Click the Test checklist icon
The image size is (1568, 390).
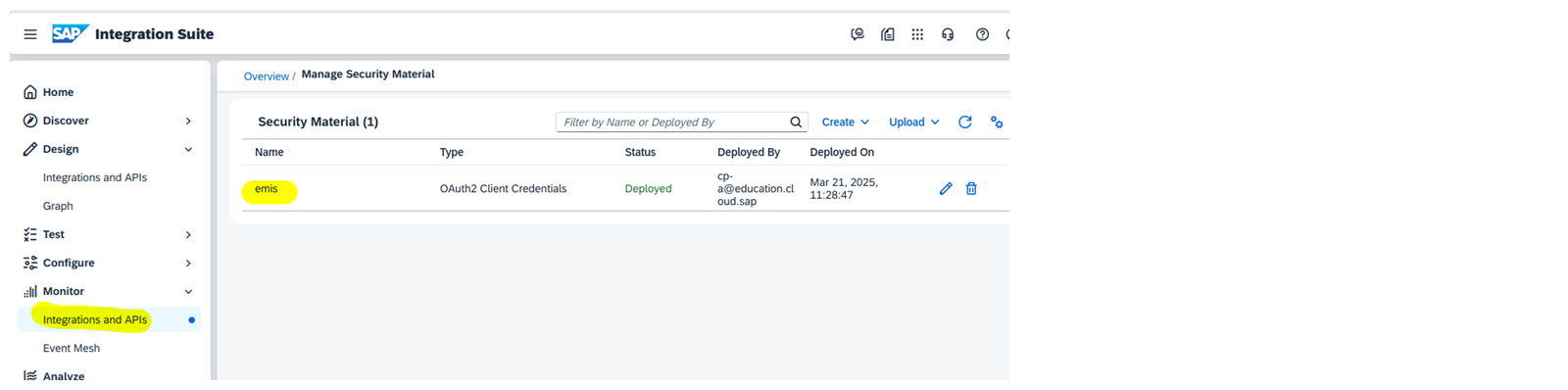coord(30,234)
